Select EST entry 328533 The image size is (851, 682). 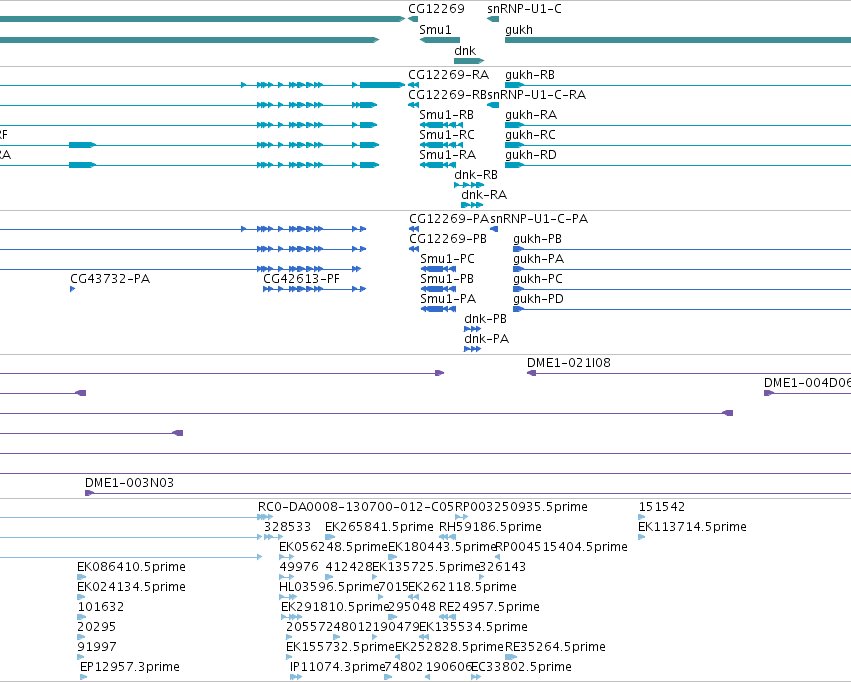(x=288, y=527)
